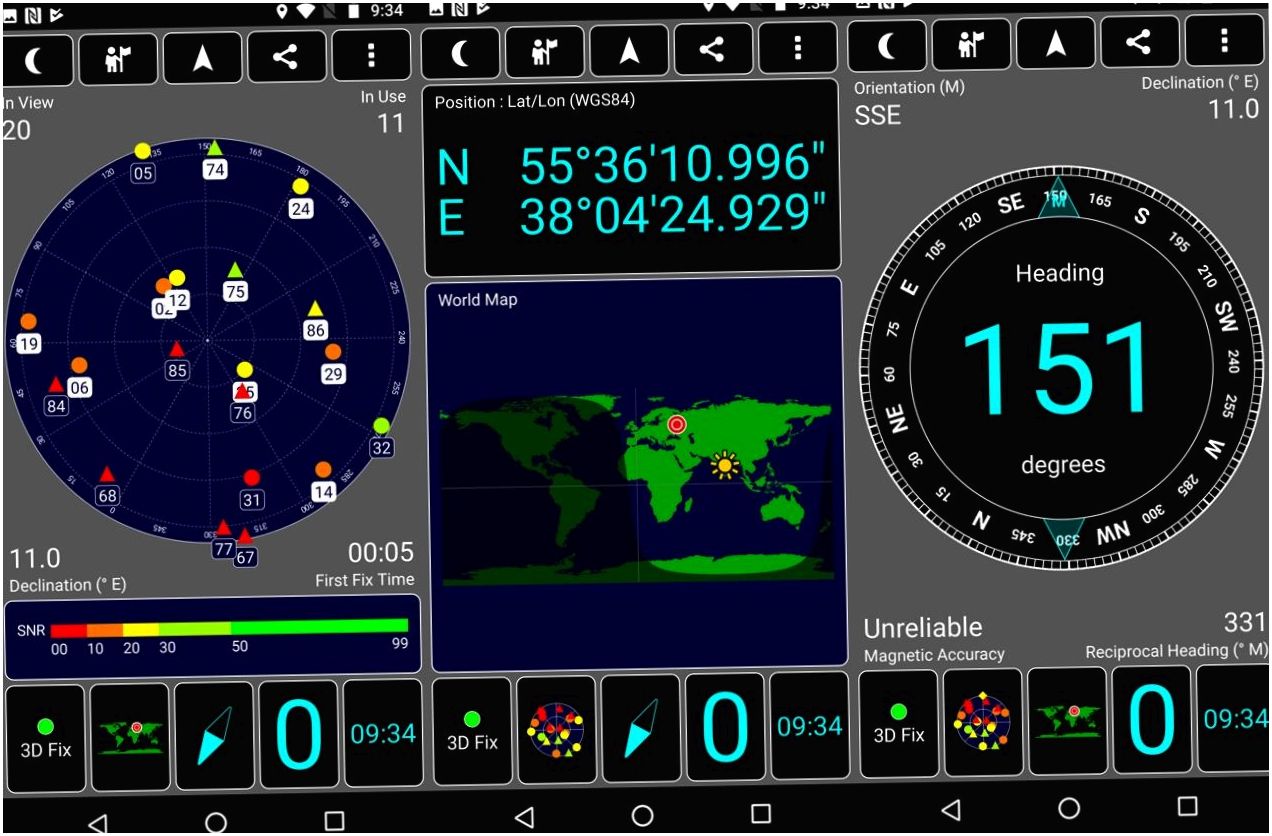Image resolution: width=1272 pixels, height=836 pixels.
Task: Tap red location marker on the World Map
Action: coord(677,425)
